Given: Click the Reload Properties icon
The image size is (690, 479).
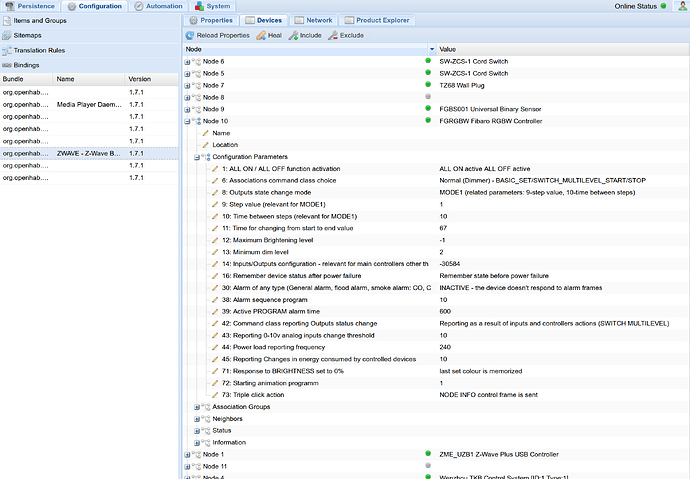Looking at the screenshot, I should click(x=192, y=35).
